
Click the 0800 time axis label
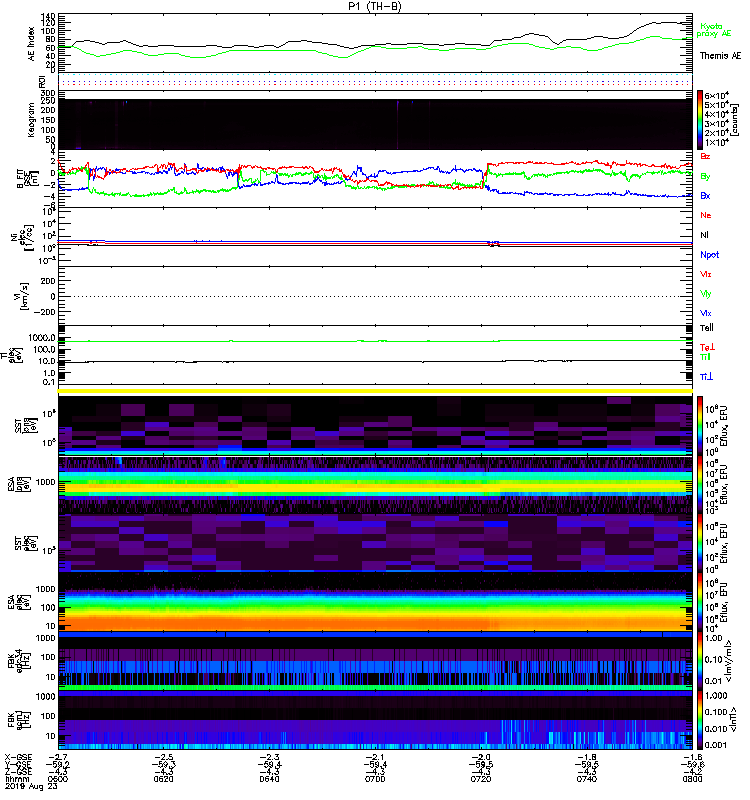click(x=692, y=779)
